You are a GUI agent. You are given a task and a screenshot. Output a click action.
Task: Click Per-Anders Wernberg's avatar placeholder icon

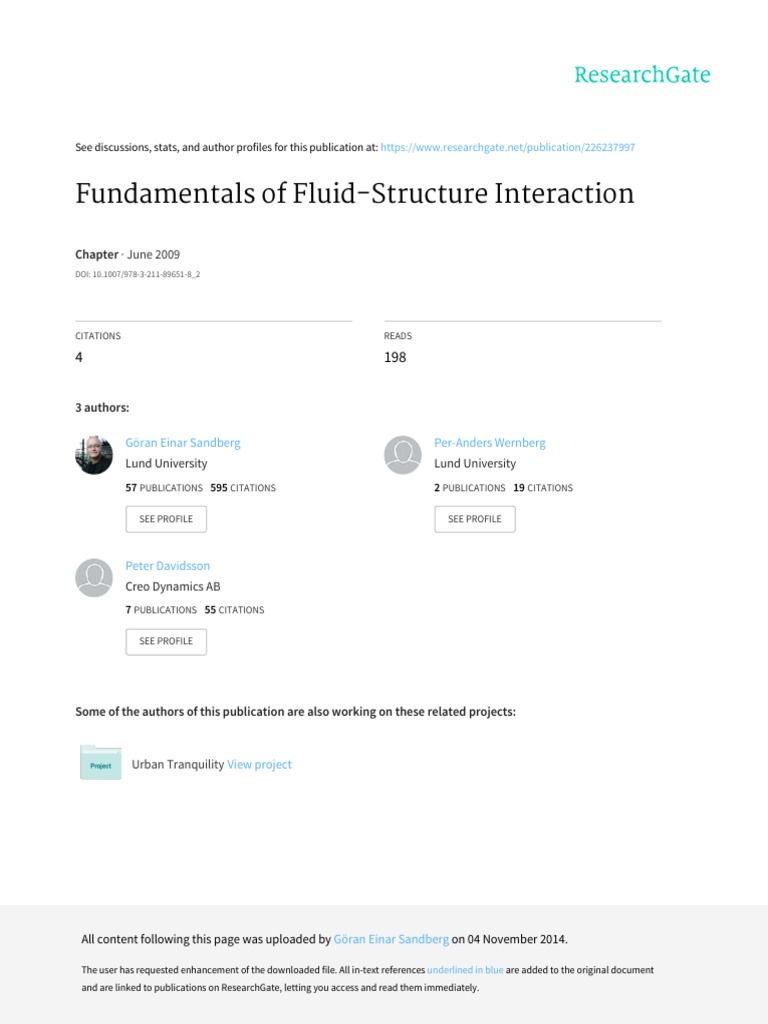coord(403,455)
